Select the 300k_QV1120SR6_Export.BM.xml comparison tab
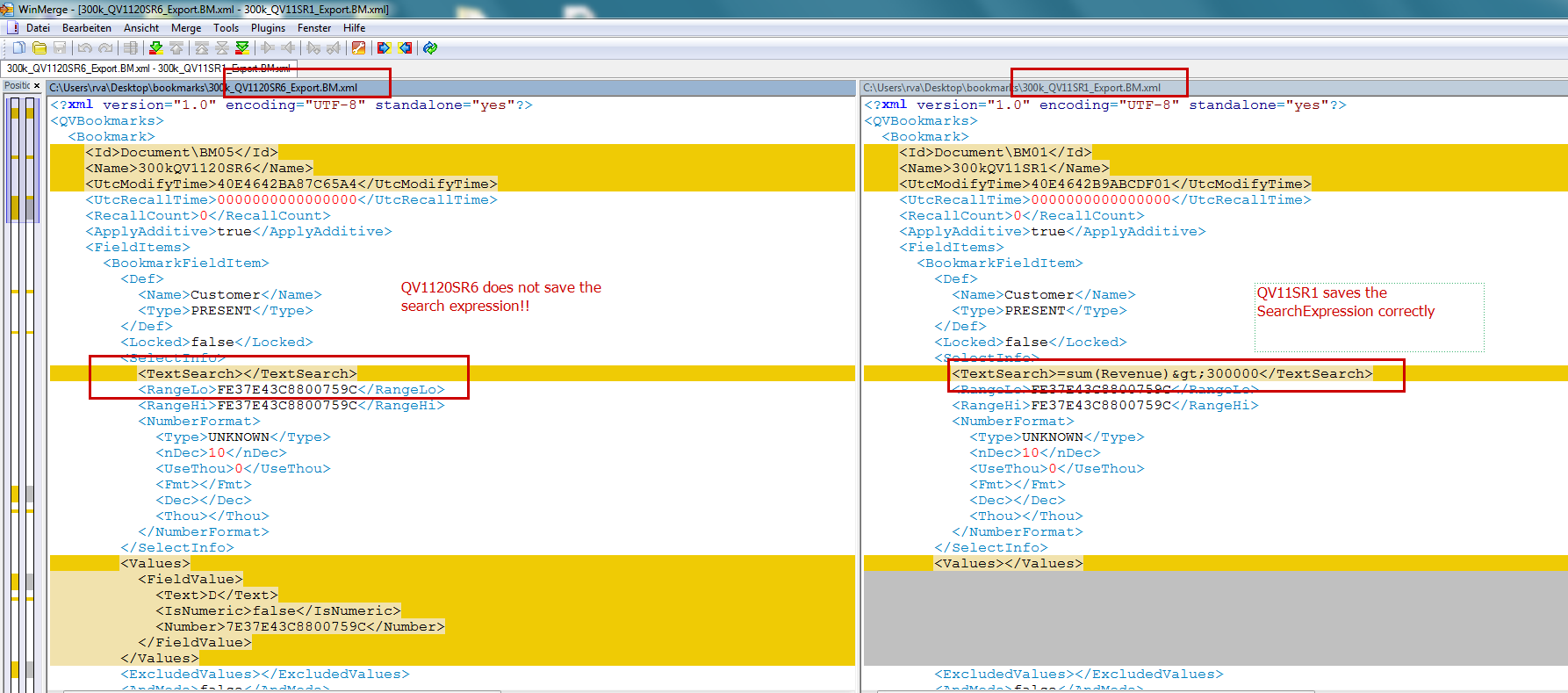The image size is (1568, 693). point(149,69)
